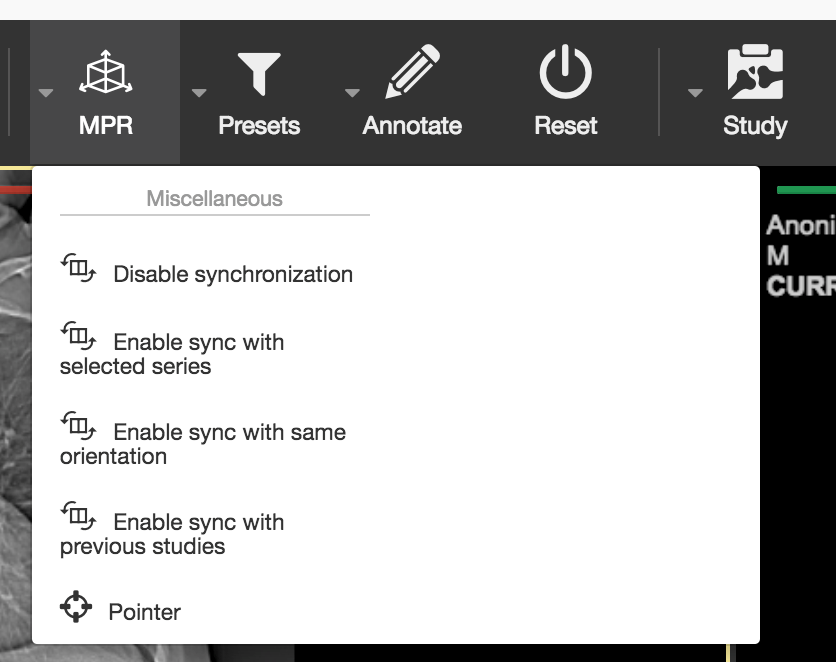Expand the MPR dropdown arrow
The image size is (836, 662).
tap(46, 93)
